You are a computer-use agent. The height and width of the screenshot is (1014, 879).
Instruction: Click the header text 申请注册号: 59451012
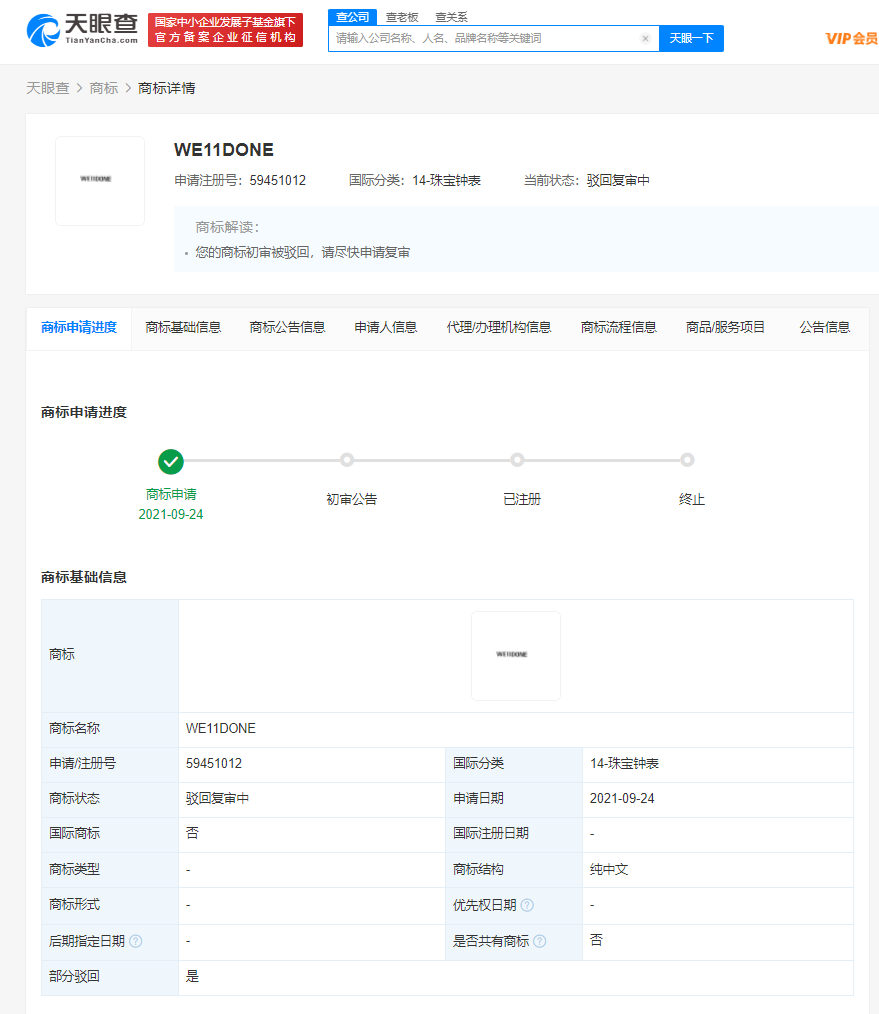tap(240, 180)
